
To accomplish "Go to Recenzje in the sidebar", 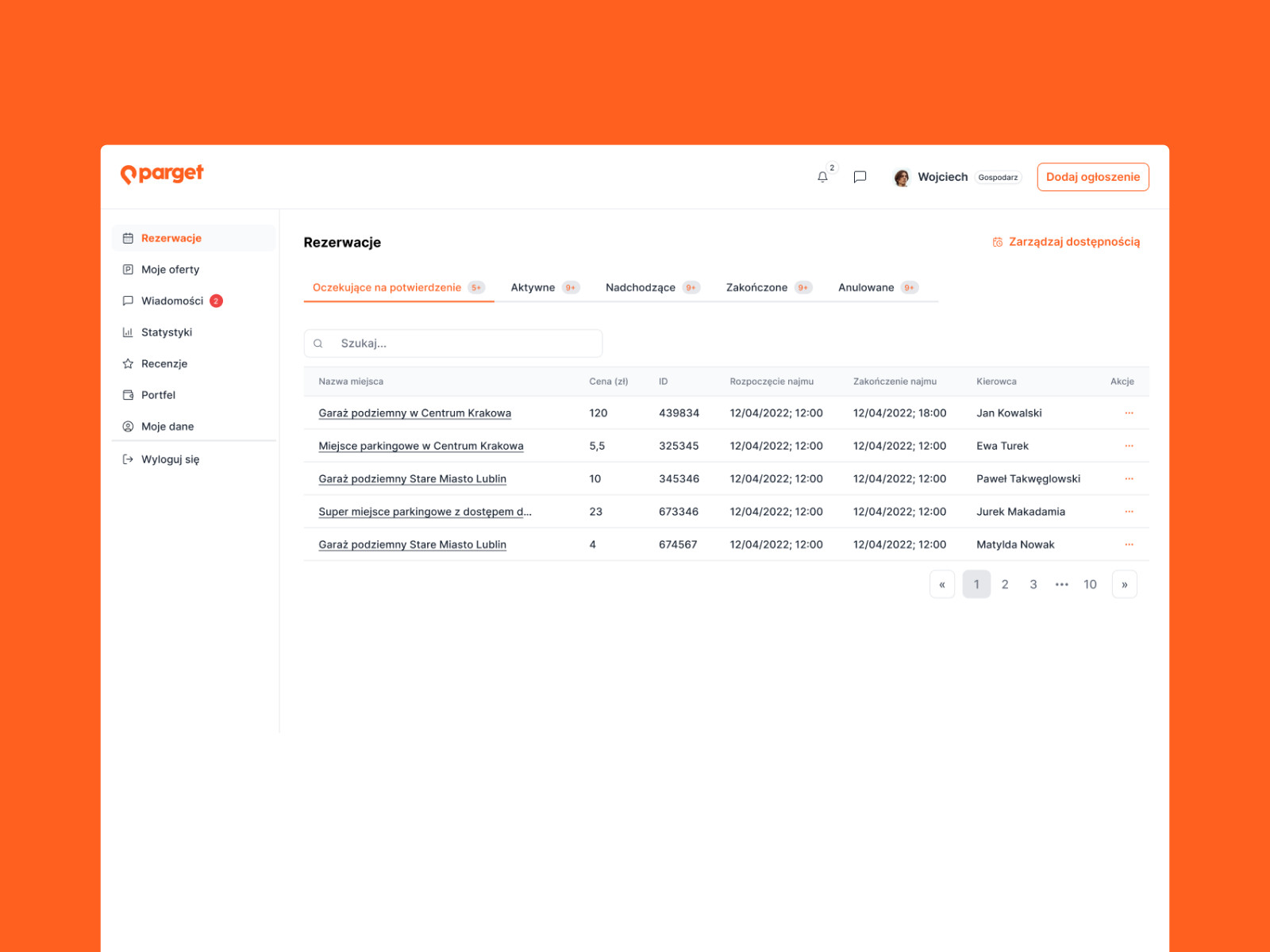I will pos(164,363).
